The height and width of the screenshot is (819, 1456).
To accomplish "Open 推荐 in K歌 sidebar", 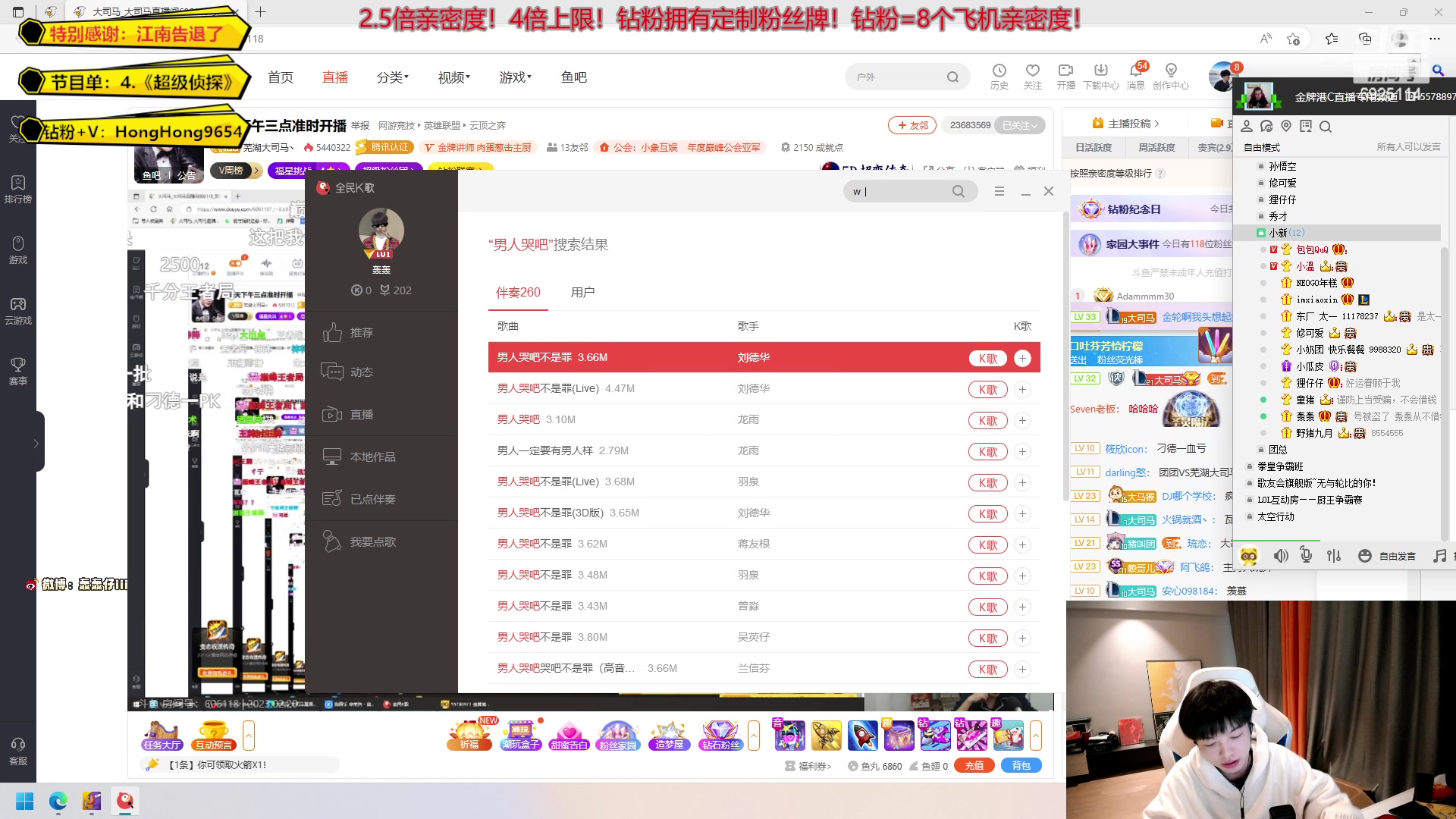I will [x=347, y=333].
